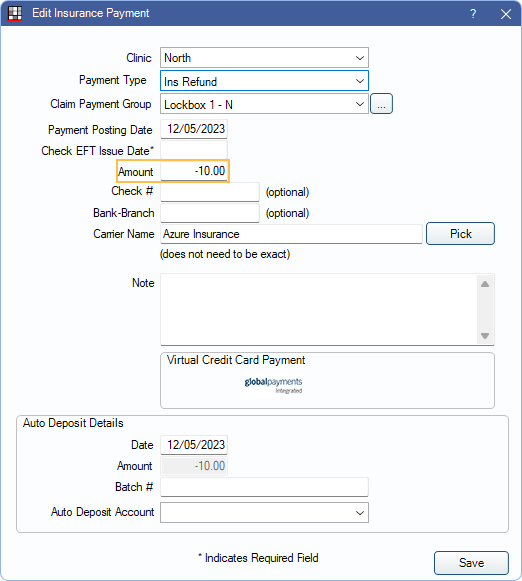
Task: Close the Edit Insurance Payment window
Action: [x=506, y=14]
